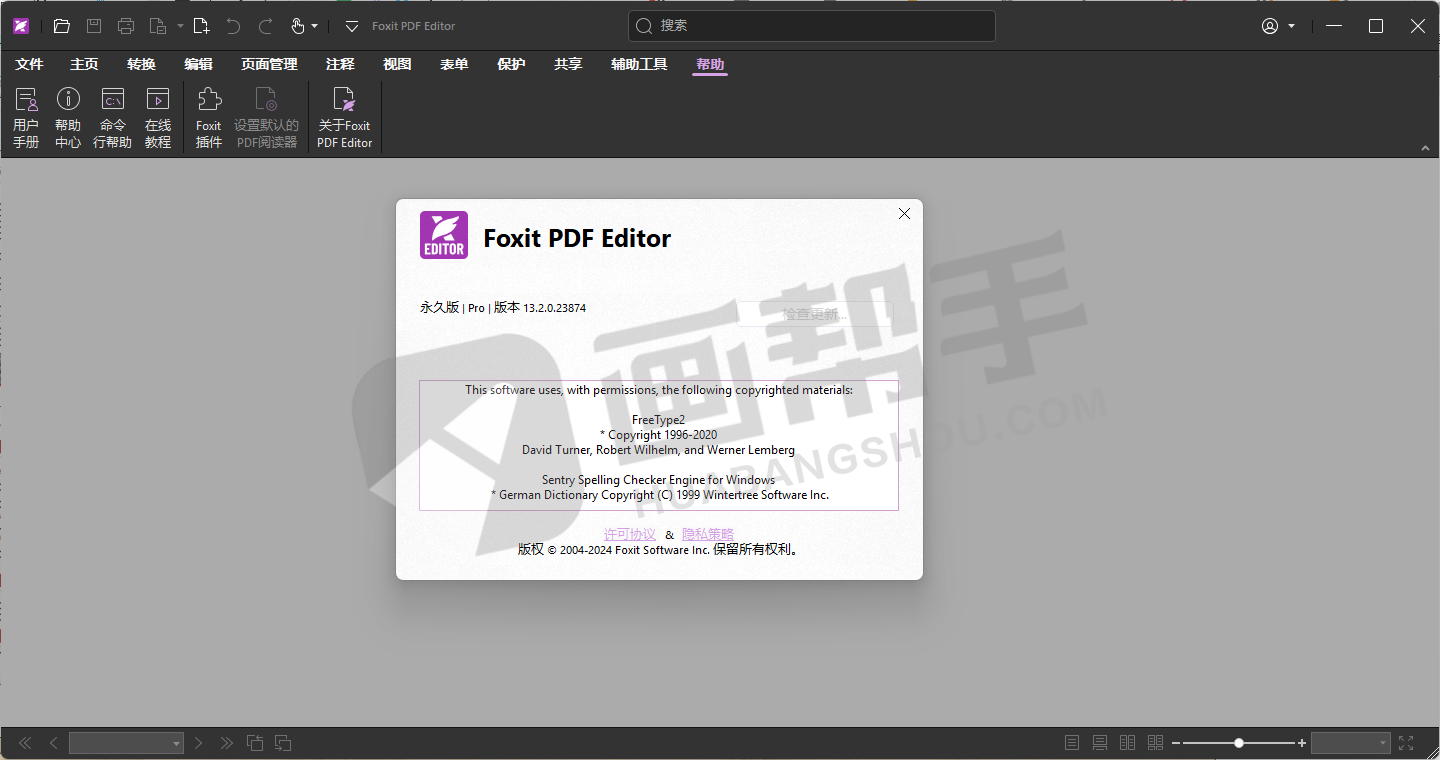Go to next page arrow in status bar
This screenshot has width=1440, height=760.
click(198, 743)
